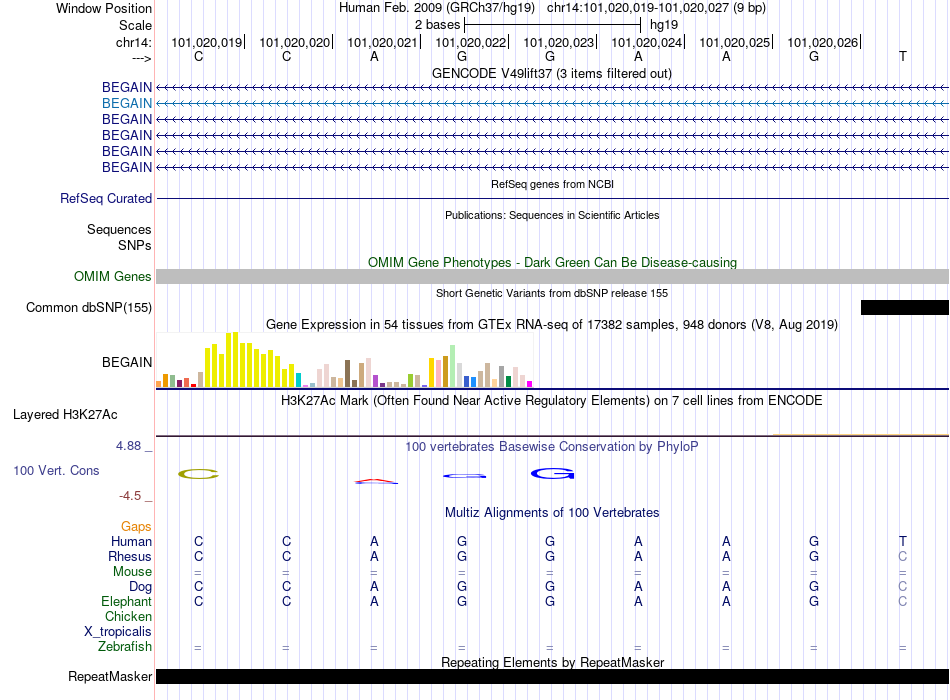This screenshot has width=950, height=700.
Task: Select the Zebrafish species row label
Action: [126, 647]
